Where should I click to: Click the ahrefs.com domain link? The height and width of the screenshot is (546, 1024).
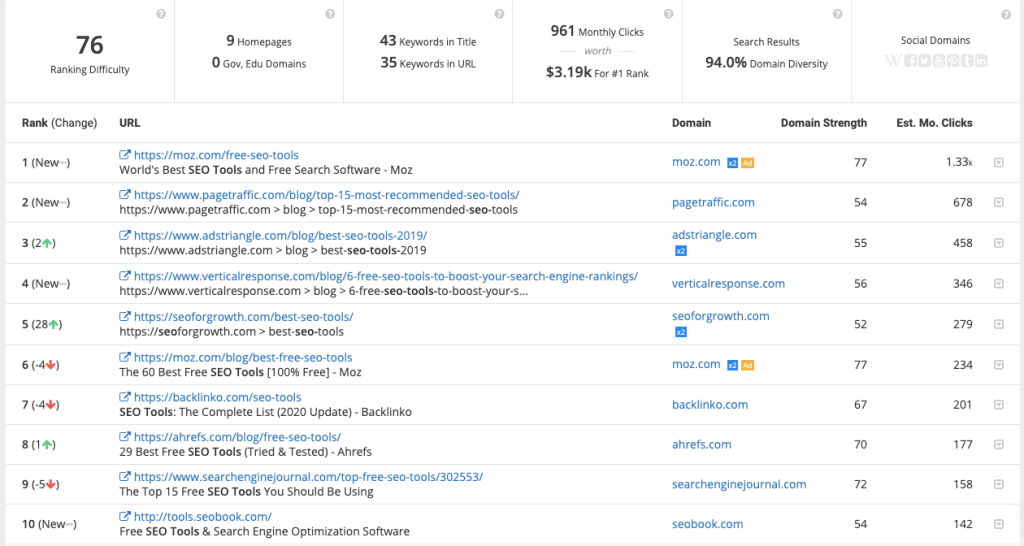tap(701, 444)
